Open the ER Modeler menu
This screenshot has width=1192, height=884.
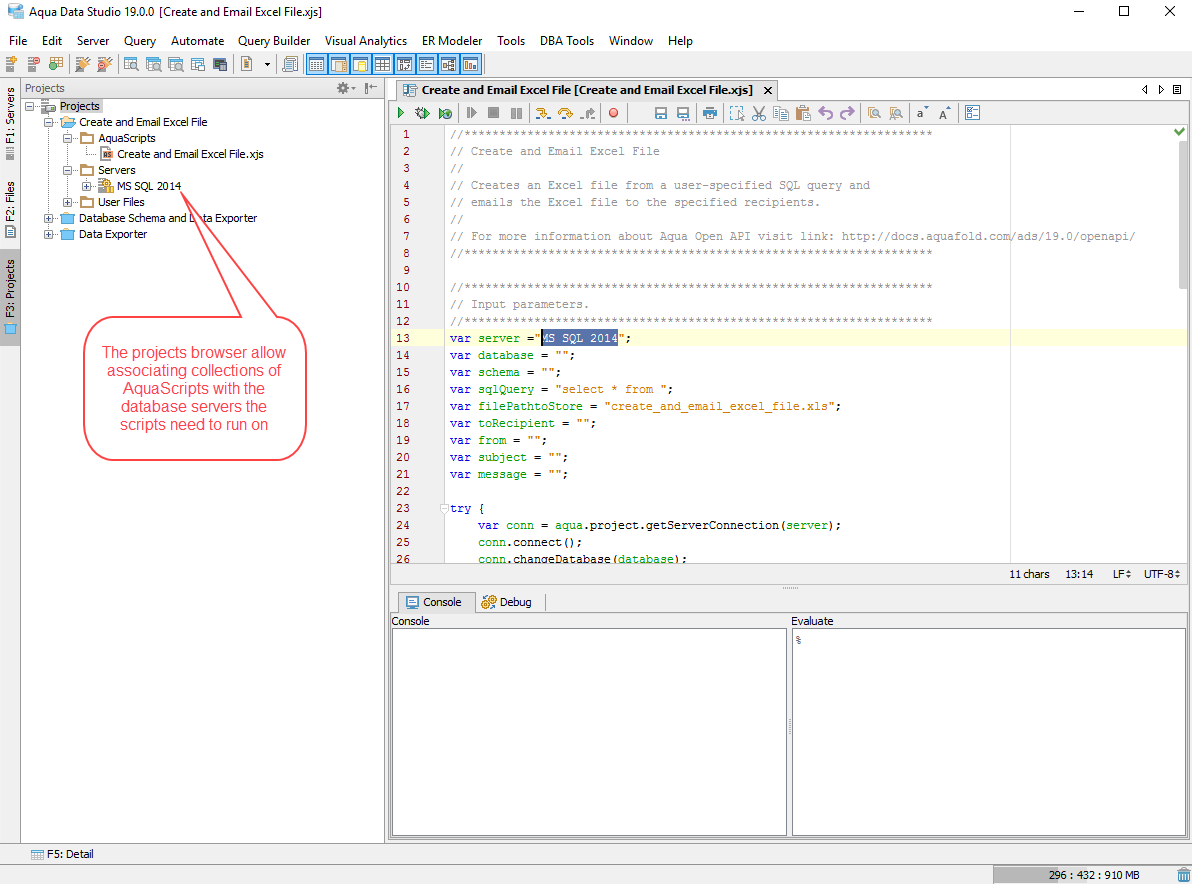[452, 41]
